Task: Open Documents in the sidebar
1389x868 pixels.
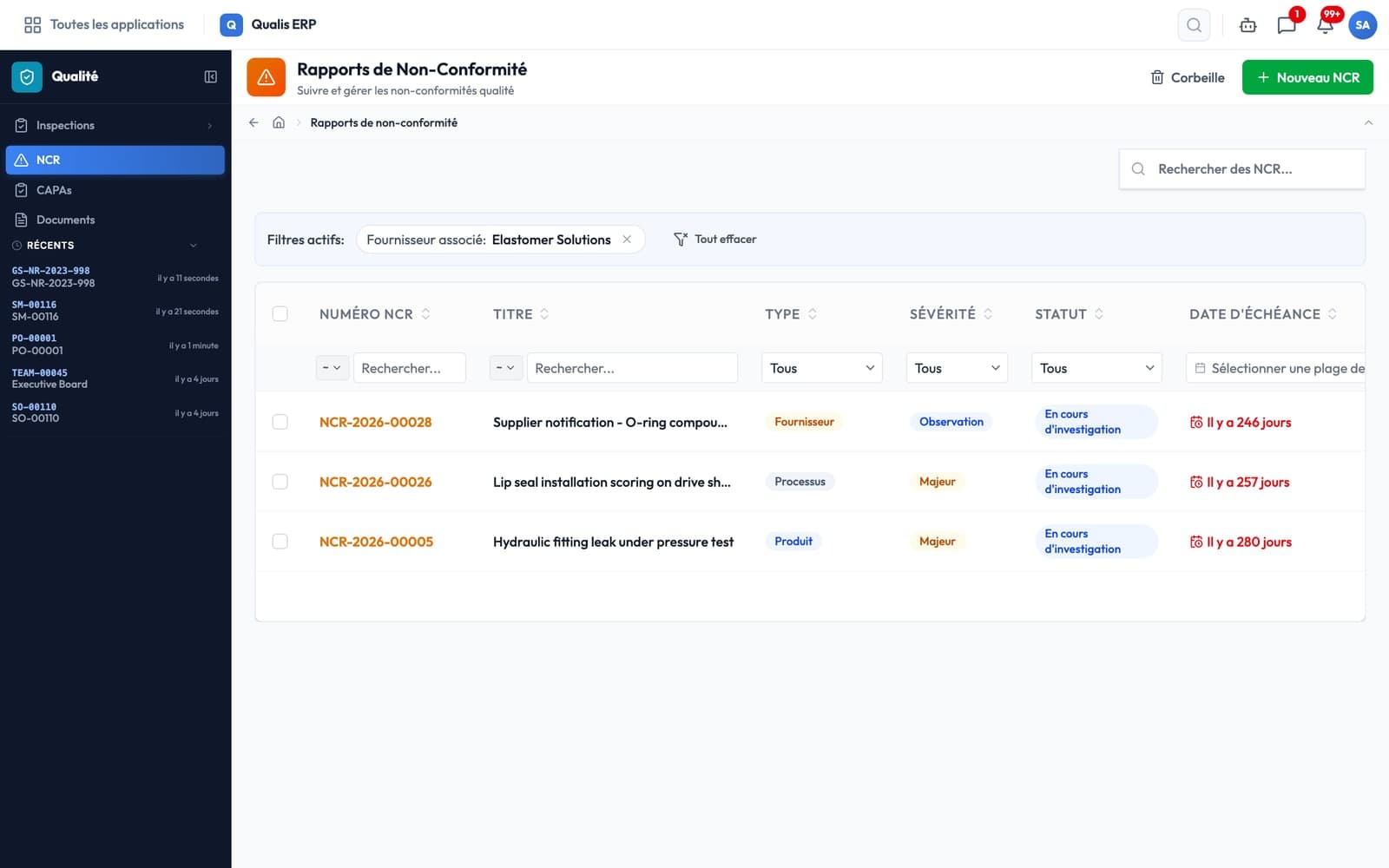Action: (115, 220)
